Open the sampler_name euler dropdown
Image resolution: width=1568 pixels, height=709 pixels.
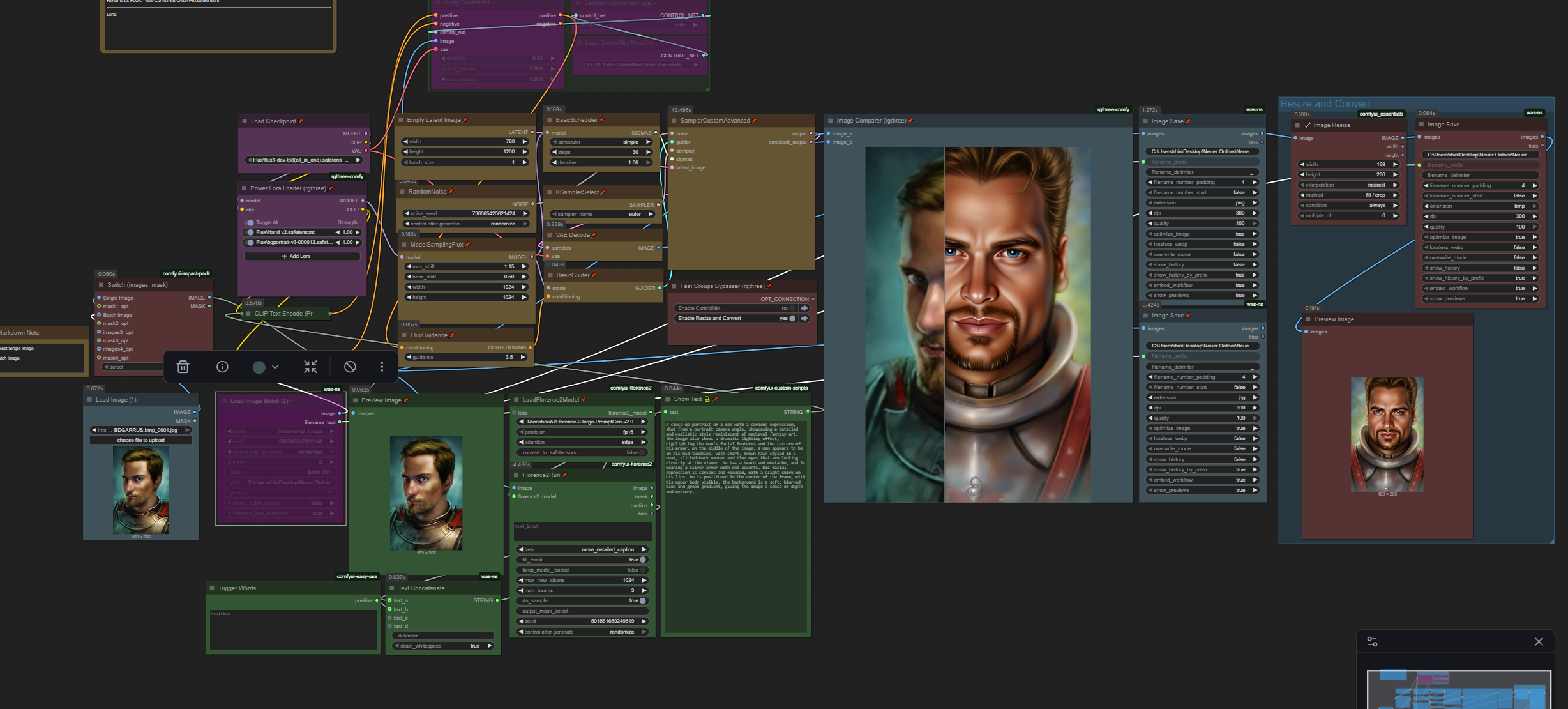[x=600, y=215]
